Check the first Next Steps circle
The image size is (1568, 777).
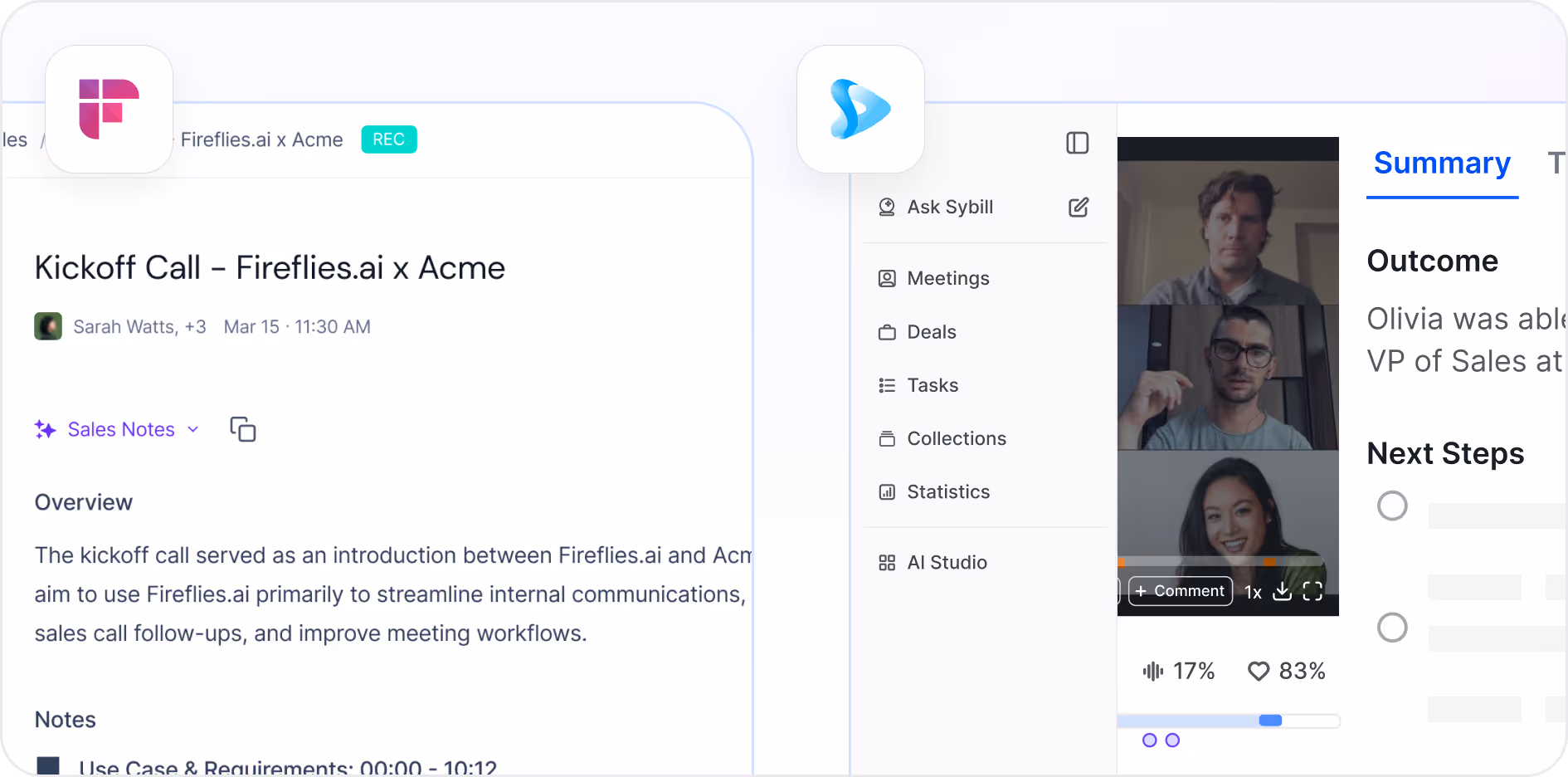(1392, 506)
